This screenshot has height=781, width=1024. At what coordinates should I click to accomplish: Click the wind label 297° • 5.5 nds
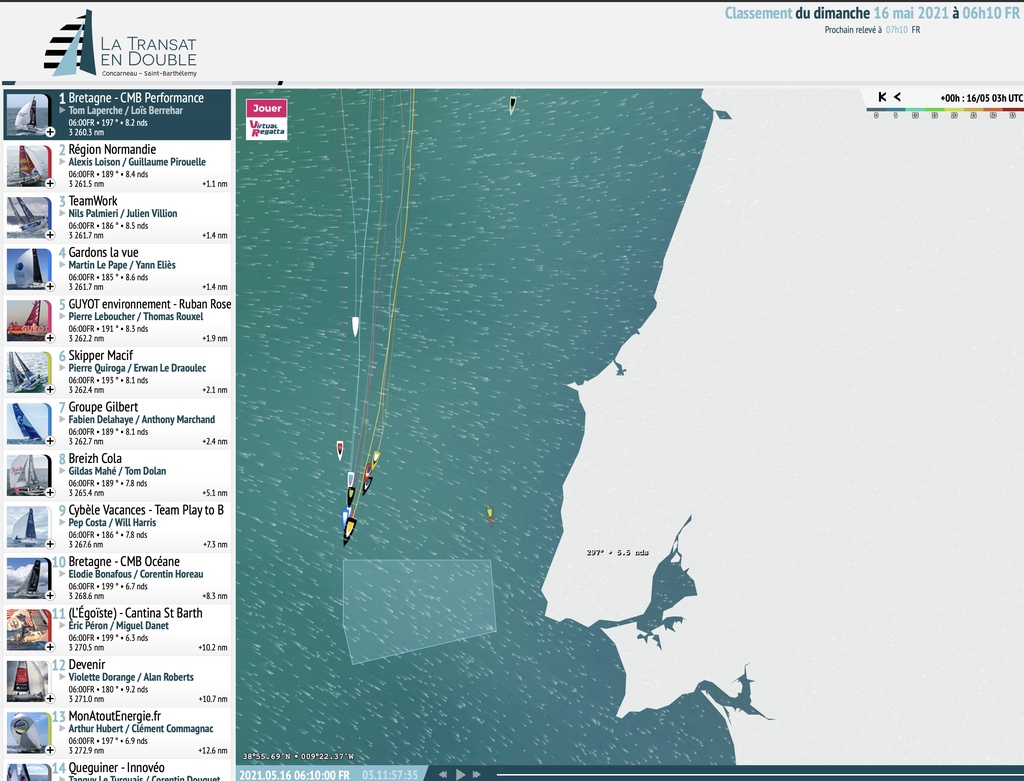(617, 552)
